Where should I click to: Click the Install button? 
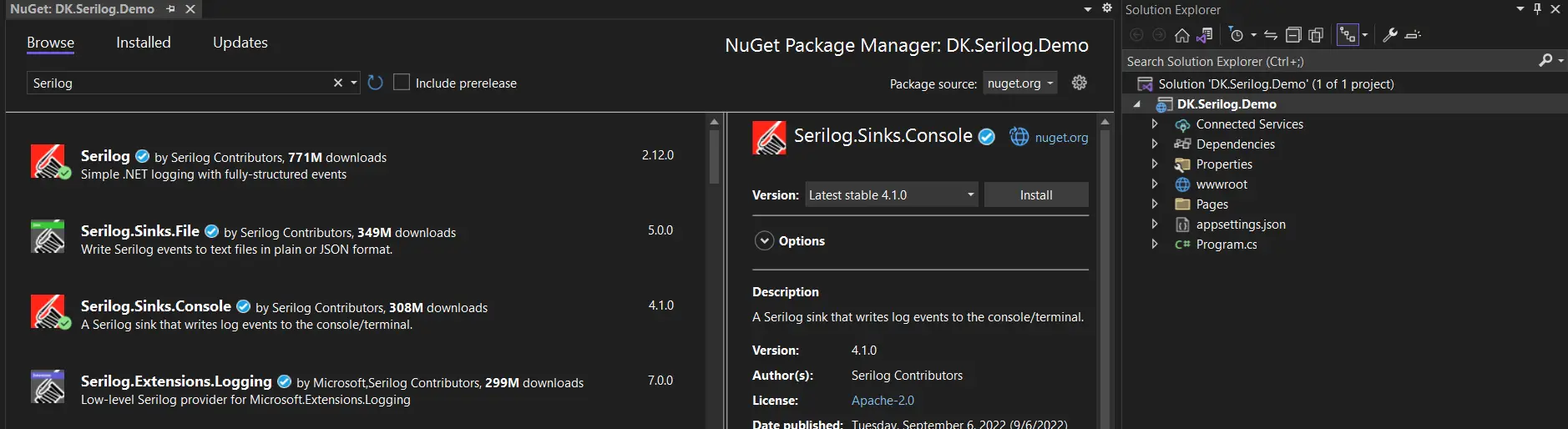[x=1035, y=194]
